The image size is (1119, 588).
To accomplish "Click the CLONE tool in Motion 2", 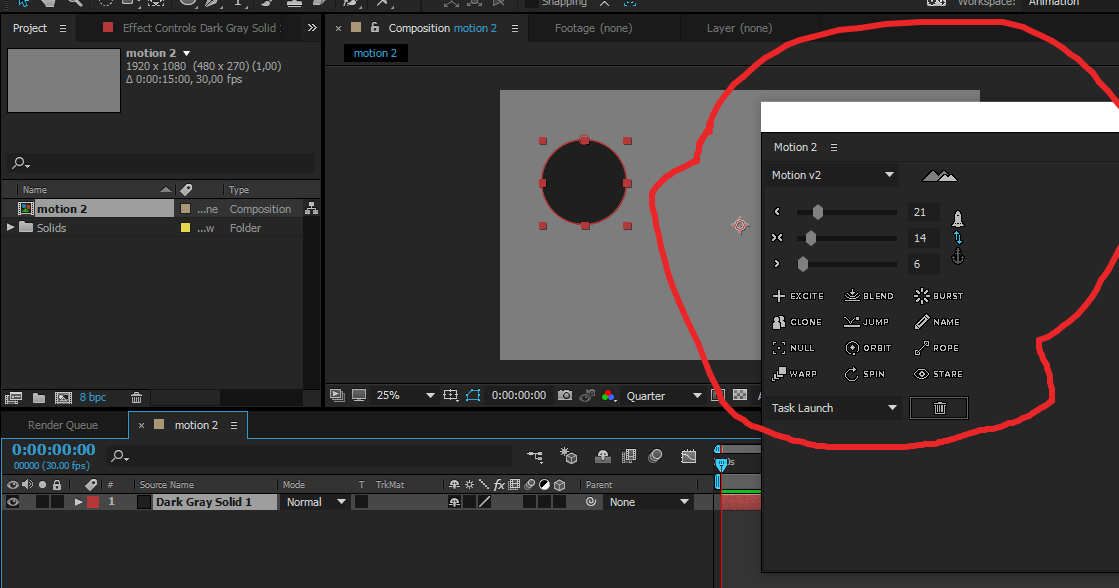I will pos(797,322).
